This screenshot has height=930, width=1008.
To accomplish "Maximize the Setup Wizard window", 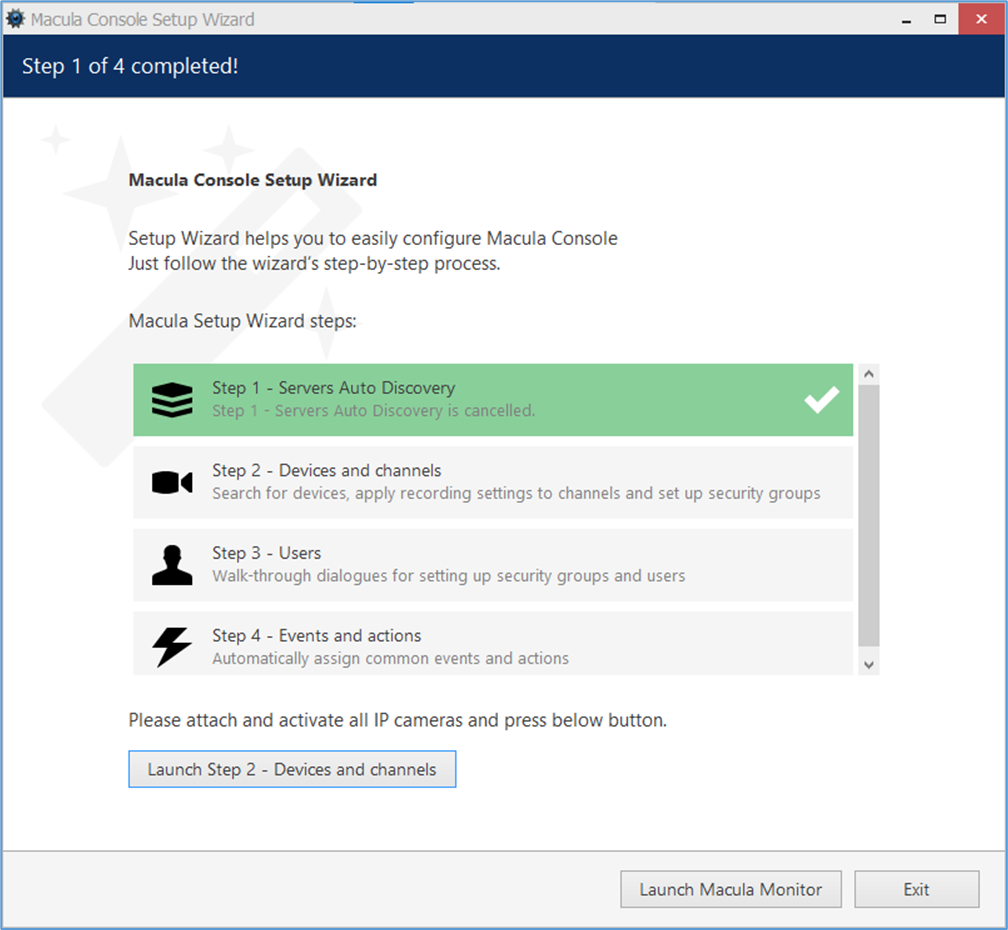I will (x=940, y=19).
